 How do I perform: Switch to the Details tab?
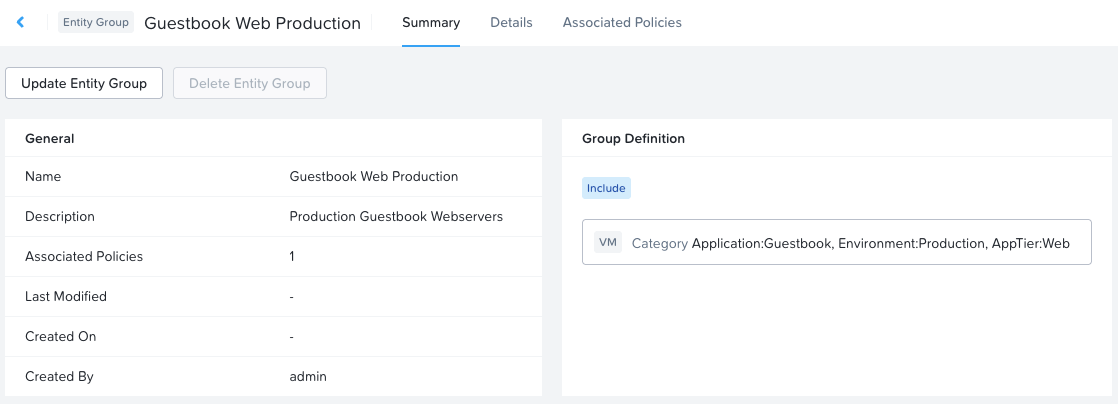tap(511, 22)
